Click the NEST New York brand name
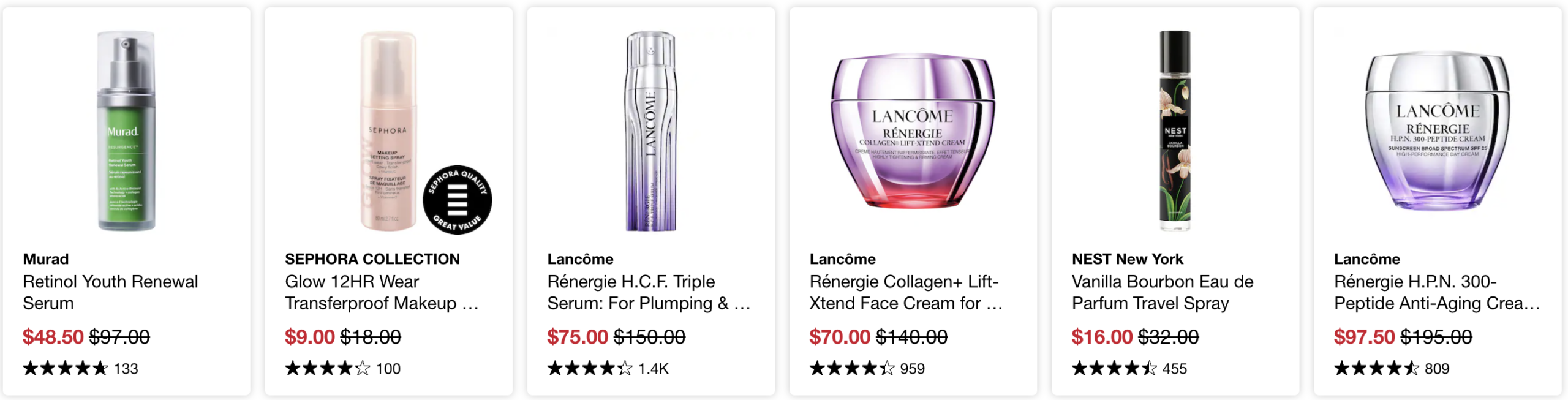Viewport: 1568px width, 400px height. (x=1127, y=259)
